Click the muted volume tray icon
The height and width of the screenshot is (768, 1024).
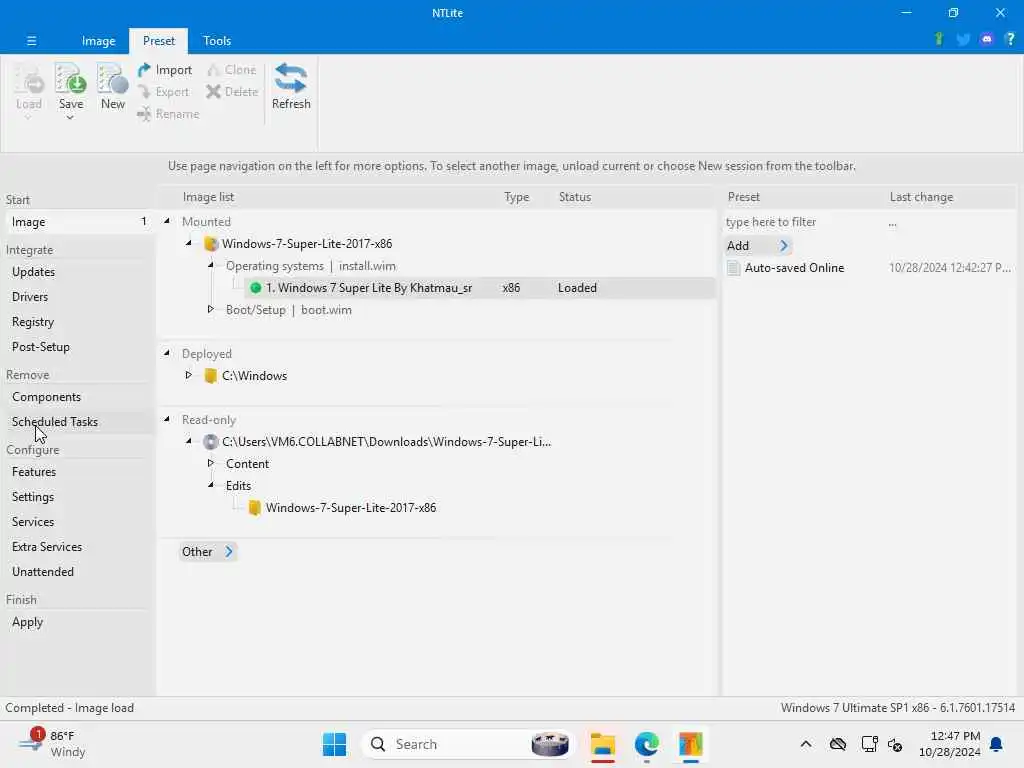(895, 745)
